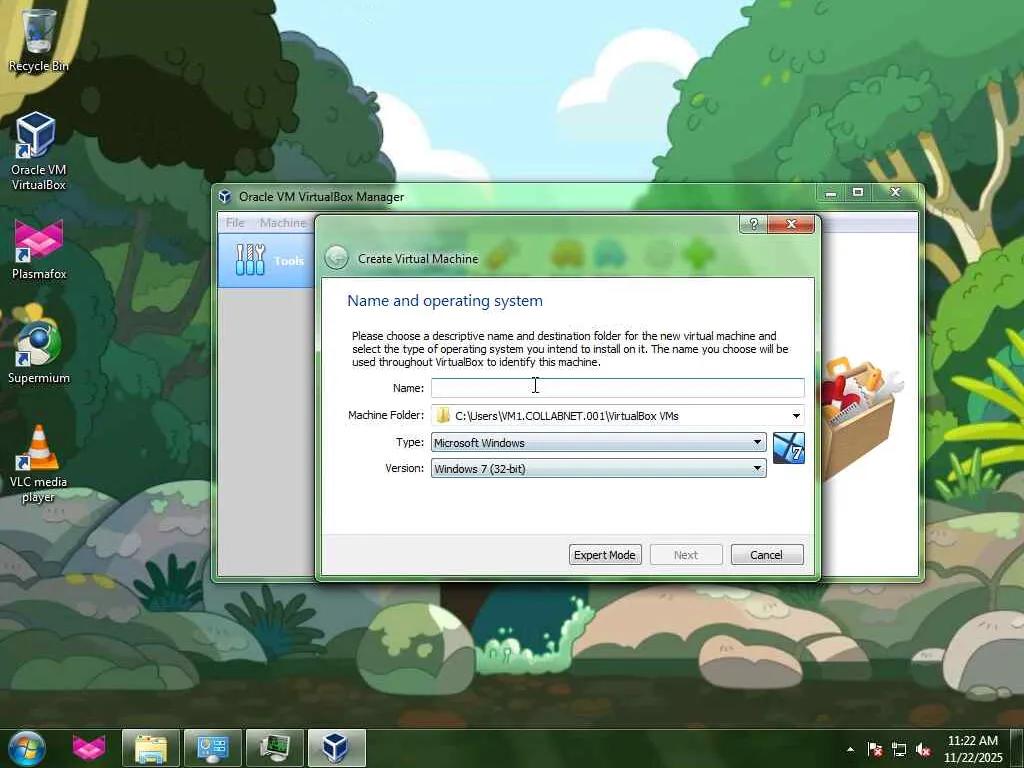The image size is (1024, 768).
Task: Switch to VirtualBox taskbar button
Action: coord(336,748)
